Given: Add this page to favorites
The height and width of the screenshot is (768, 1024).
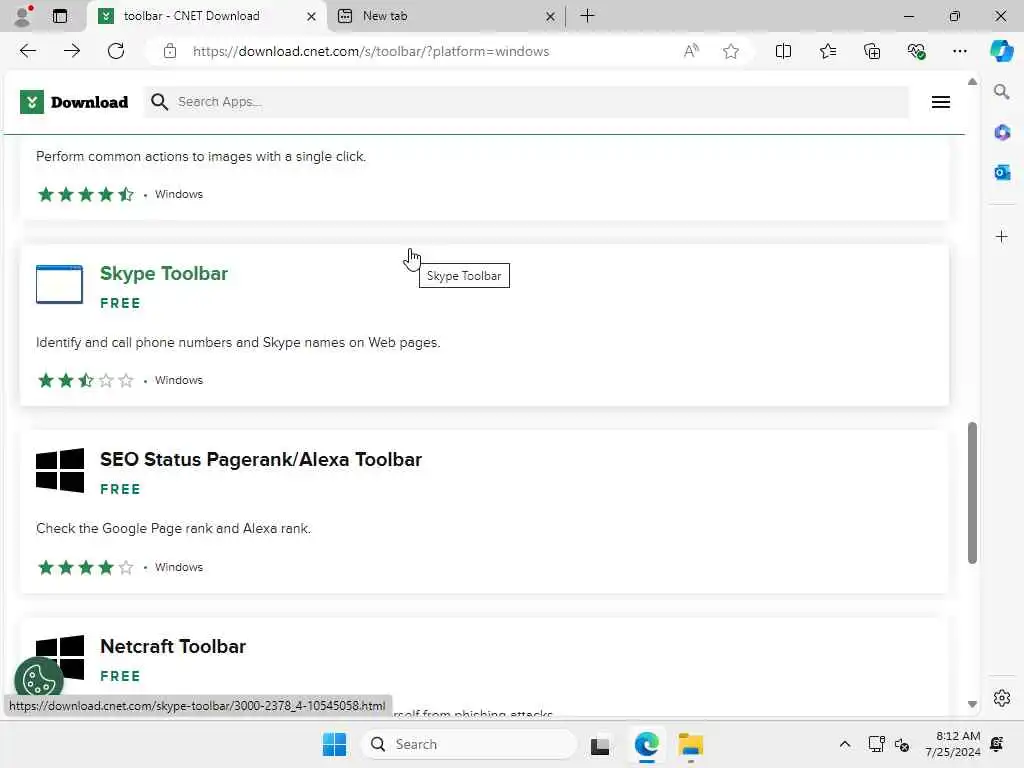Looking at the screenshot, I should [731, 51].
